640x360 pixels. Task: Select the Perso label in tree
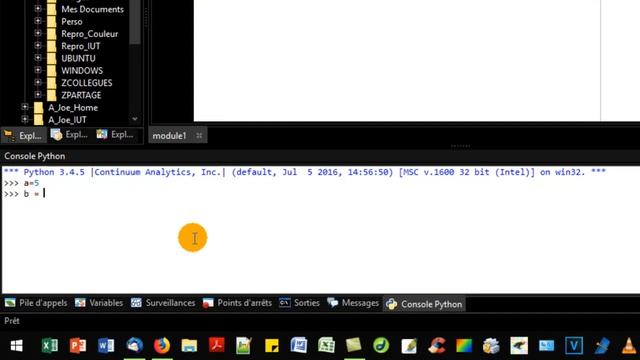click(72, 22)
